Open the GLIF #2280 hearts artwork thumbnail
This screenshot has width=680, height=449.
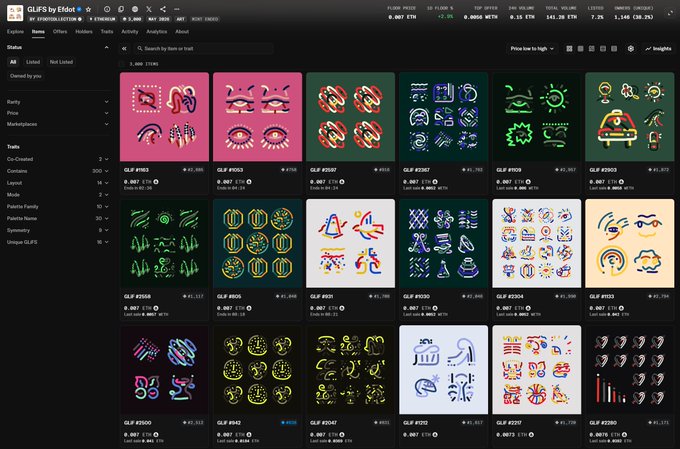(x=630, y=370)
